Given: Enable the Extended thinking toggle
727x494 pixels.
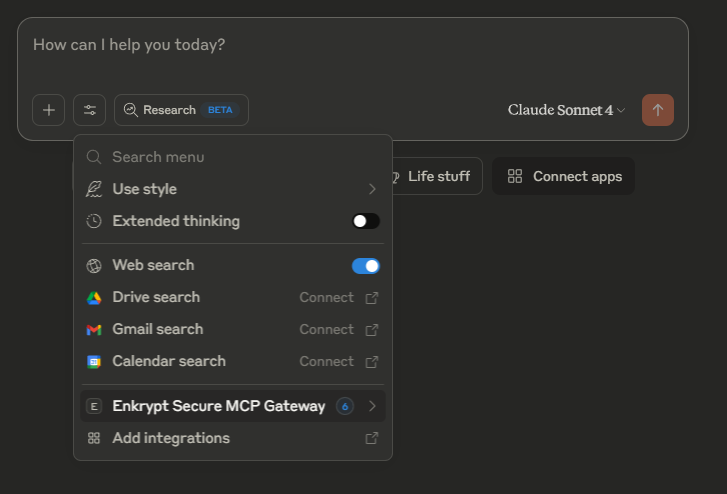Looking at the screenshot, I should tap(366, 221).
